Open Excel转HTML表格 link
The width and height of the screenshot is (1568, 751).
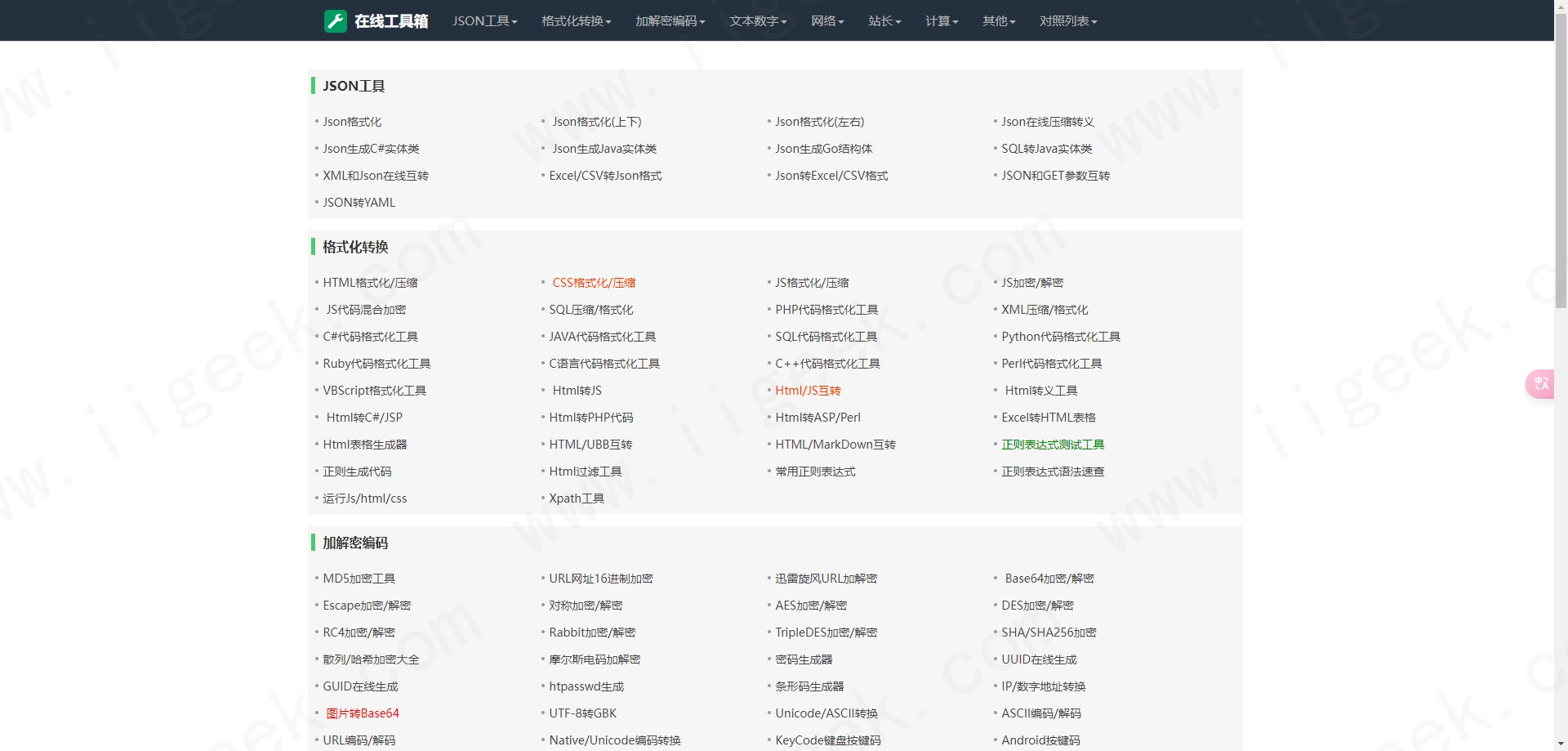1049,418
